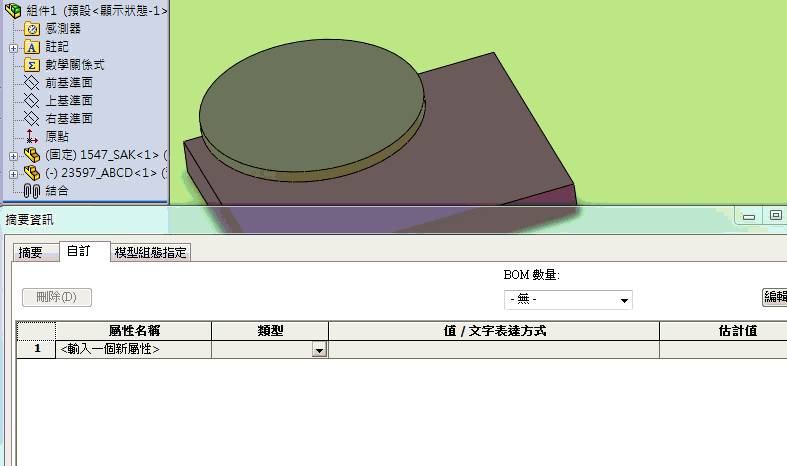
Task: Click the 類型 column header
Action: pos(270,331)
